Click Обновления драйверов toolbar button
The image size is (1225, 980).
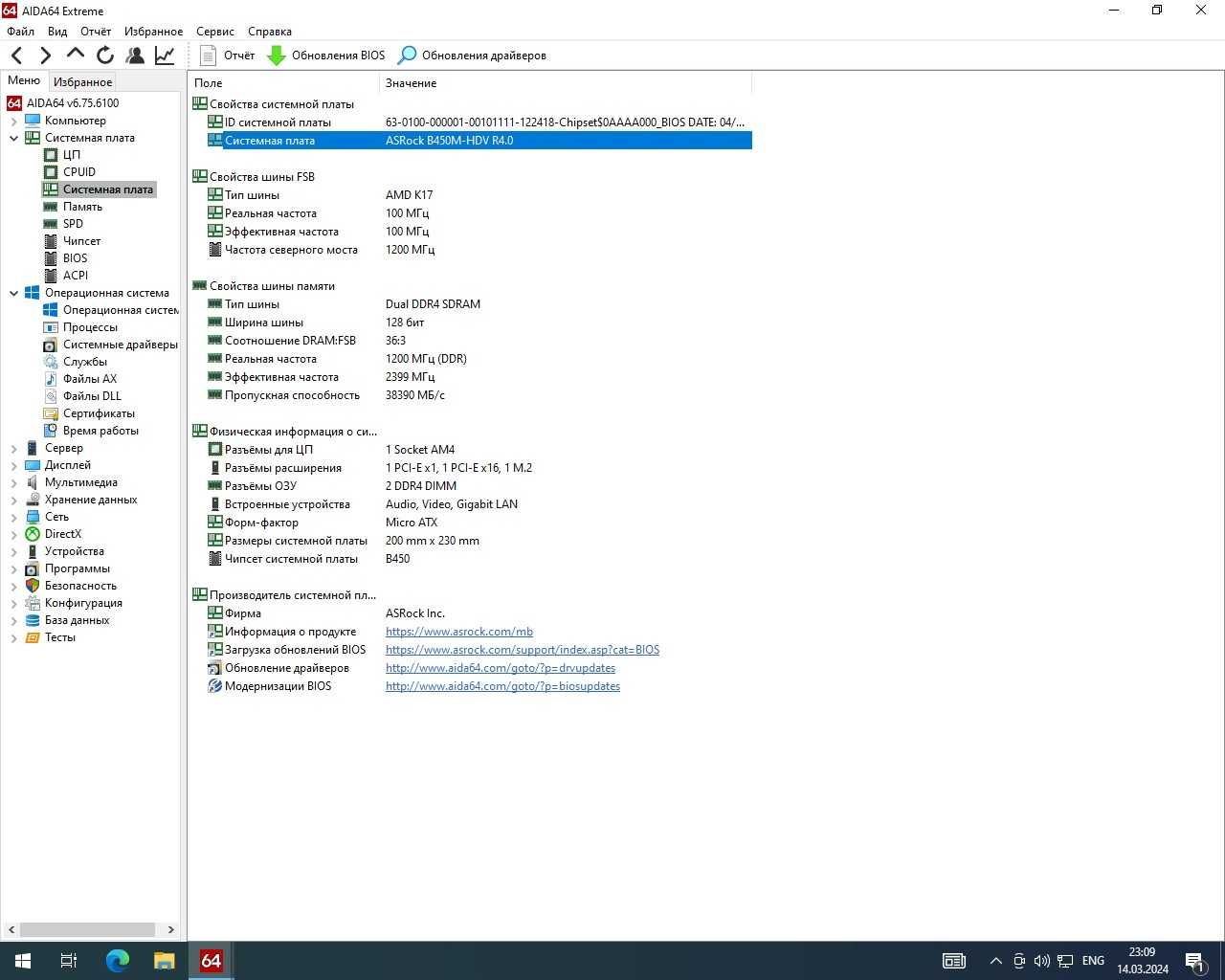pyautogui.click(x=472, y=56)
